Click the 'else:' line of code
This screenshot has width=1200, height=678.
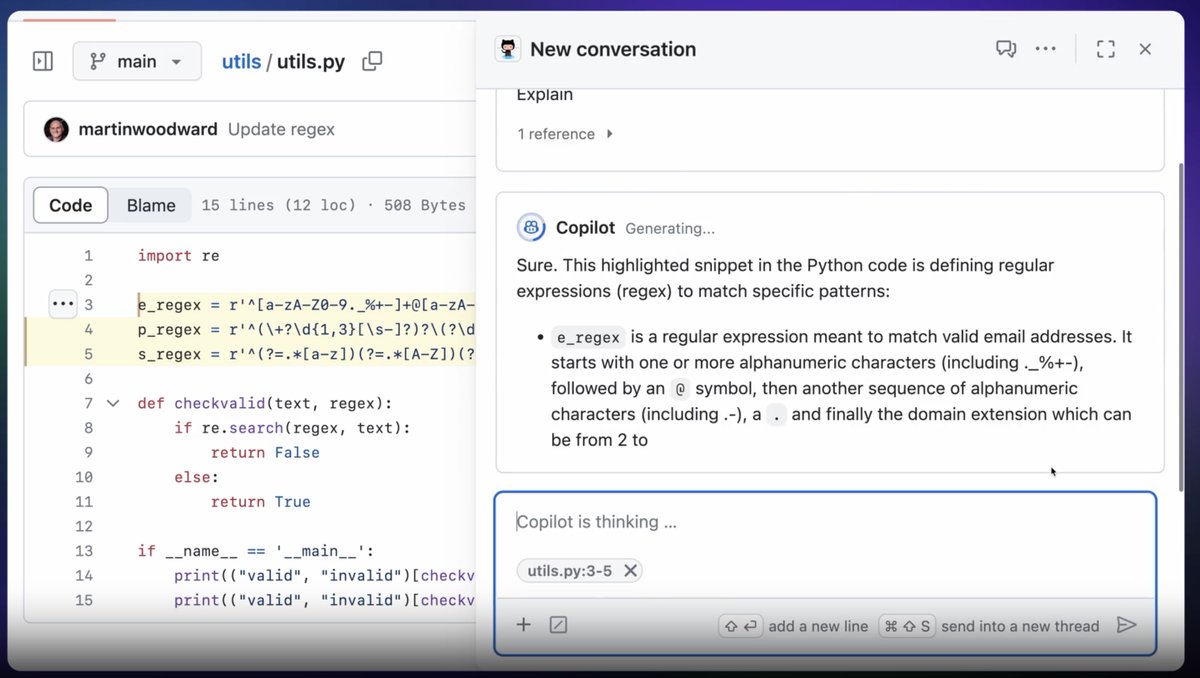tap(197, 477)
